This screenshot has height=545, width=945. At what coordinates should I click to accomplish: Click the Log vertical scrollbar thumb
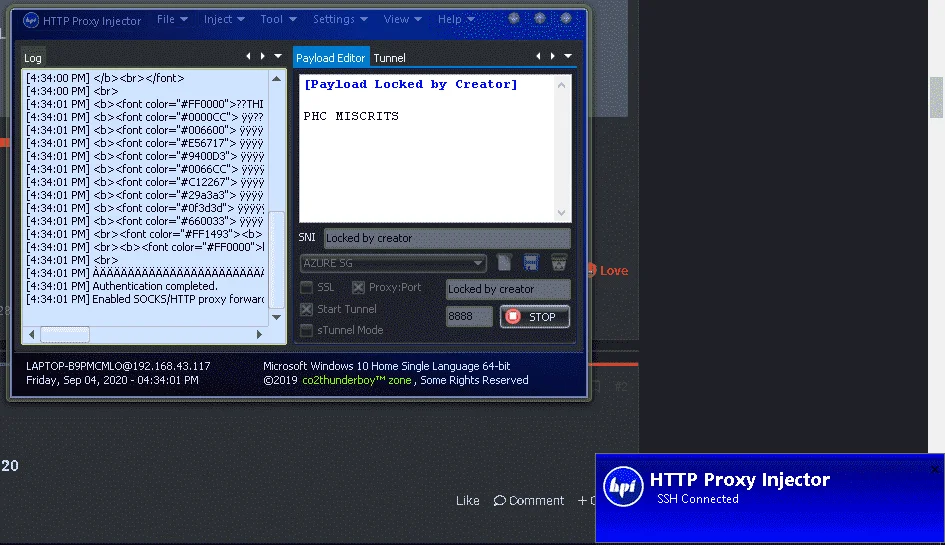pyautogui.click(x=277, y=260)
